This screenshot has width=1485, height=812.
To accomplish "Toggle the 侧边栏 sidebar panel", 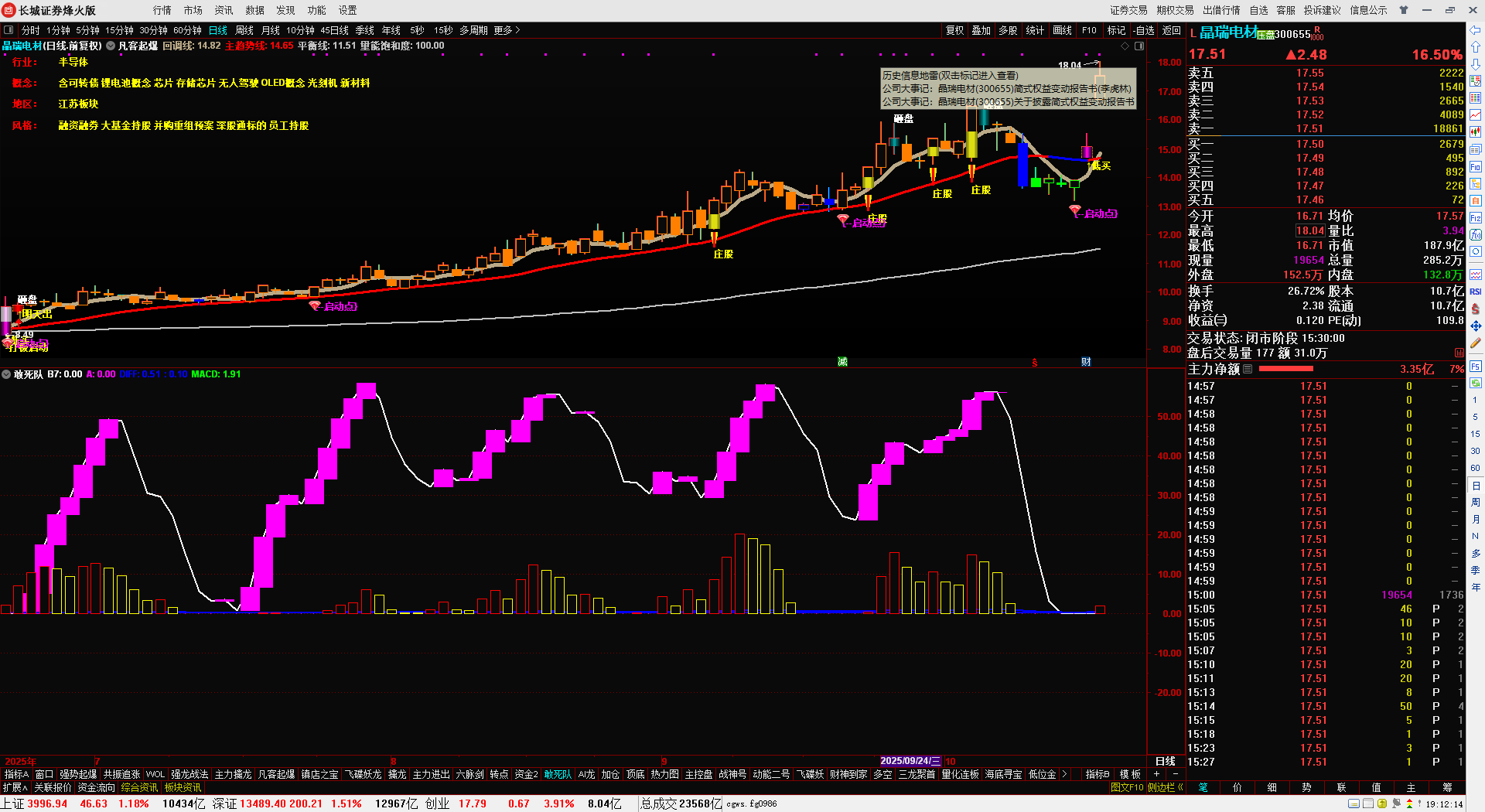I will pos(1166,787).
